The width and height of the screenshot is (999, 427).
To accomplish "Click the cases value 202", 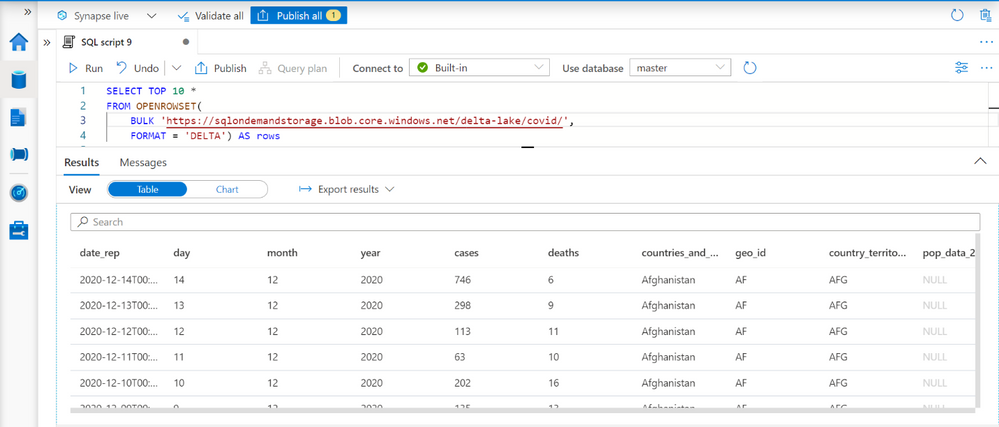I will pyautogui.click(x=463, y=383).
